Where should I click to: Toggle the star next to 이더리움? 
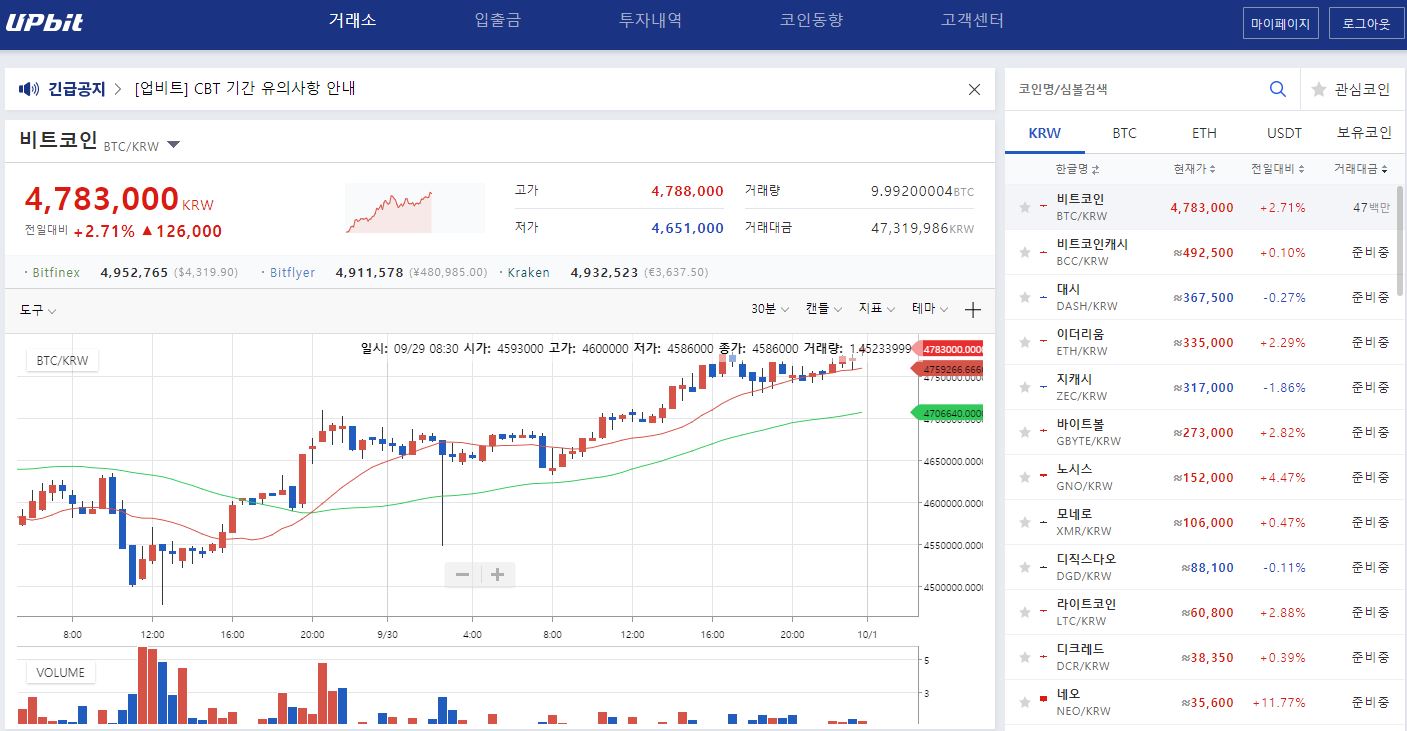(x=1024, y=343)
